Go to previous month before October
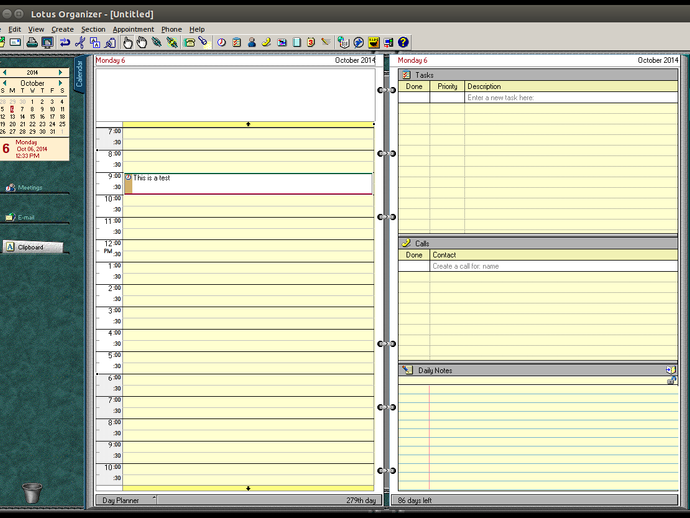Viewport: 690px width, 518px height. (4, 83)
